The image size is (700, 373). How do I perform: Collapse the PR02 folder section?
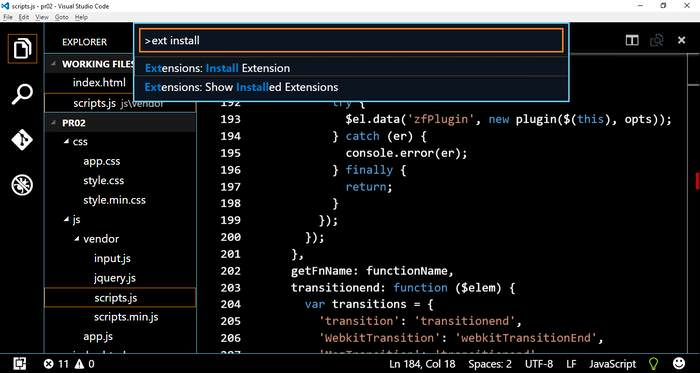click(54, 123)
